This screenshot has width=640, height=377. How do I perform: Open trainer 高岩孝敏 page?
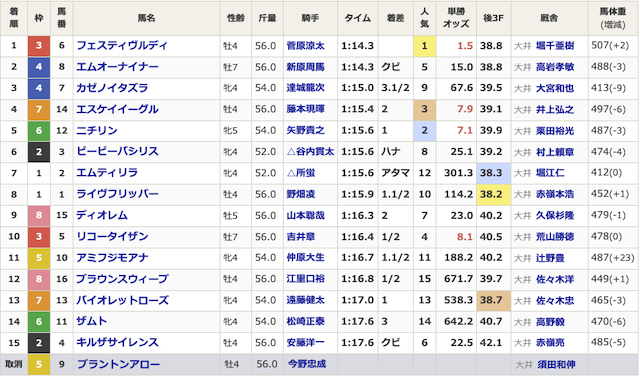coord(555,67)
